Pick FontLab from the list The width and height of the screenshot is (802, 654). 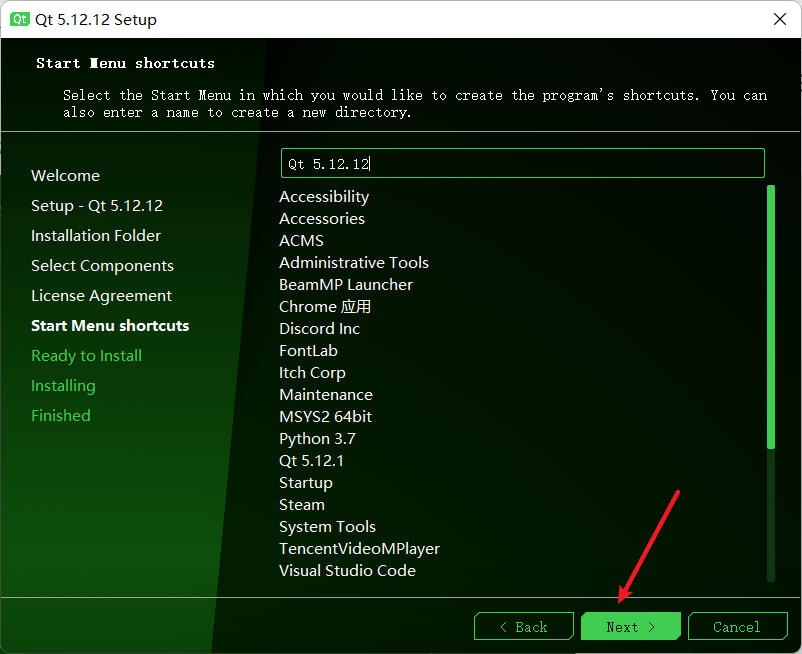[308, 351]
